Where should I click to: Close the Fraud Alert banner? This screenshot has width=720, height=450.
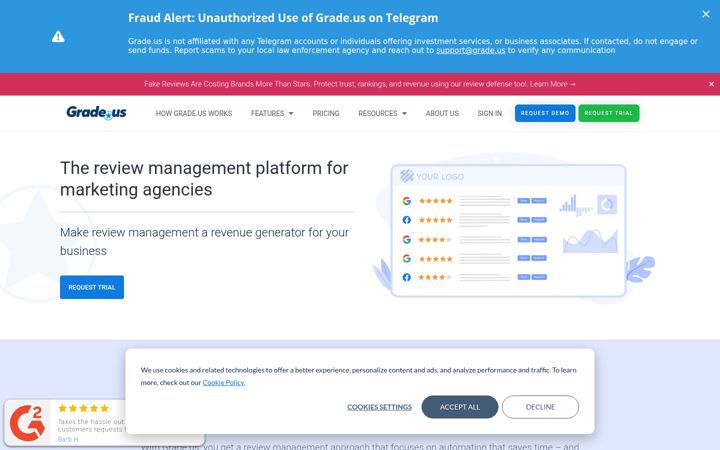[706, 14]
